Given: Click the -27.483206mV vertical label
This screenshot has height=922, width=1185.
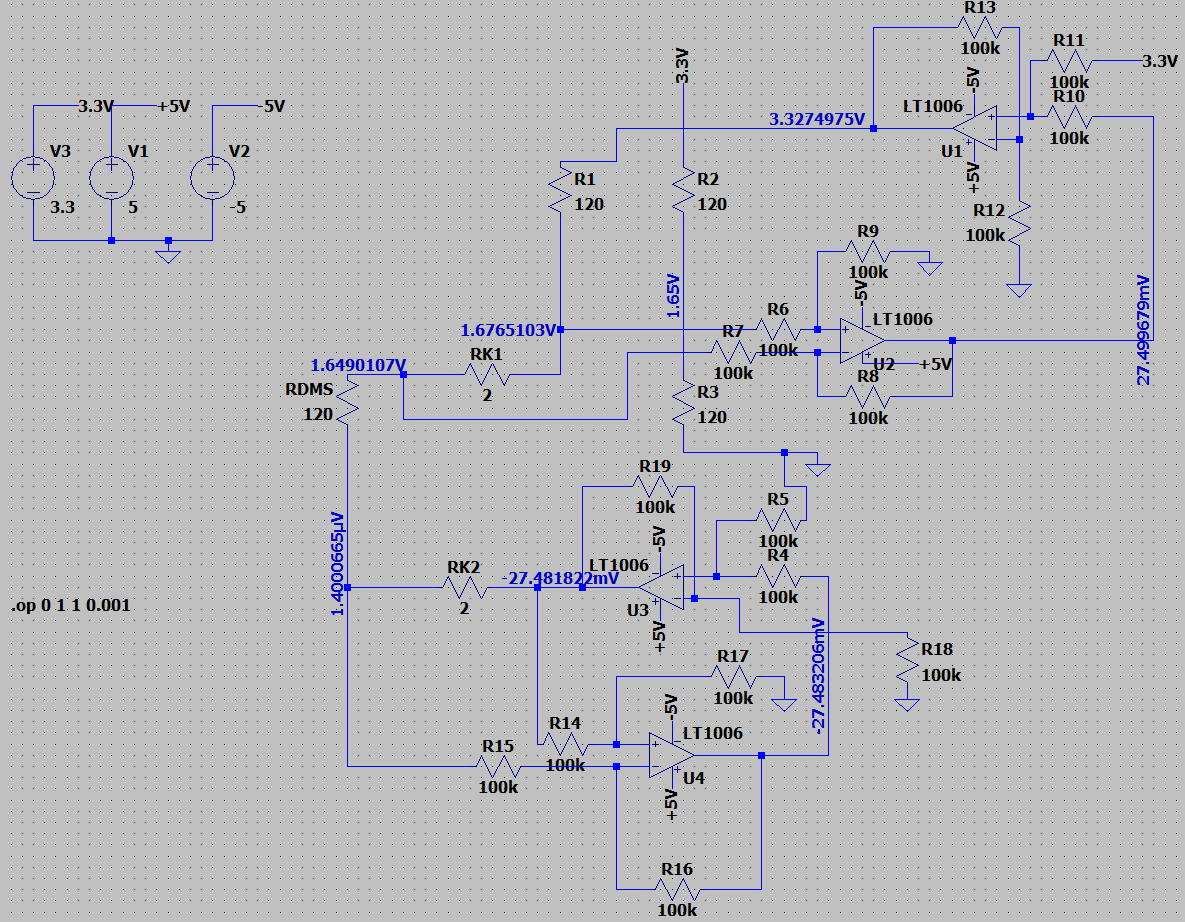Looking at the screenshot, I should [818, 675].
